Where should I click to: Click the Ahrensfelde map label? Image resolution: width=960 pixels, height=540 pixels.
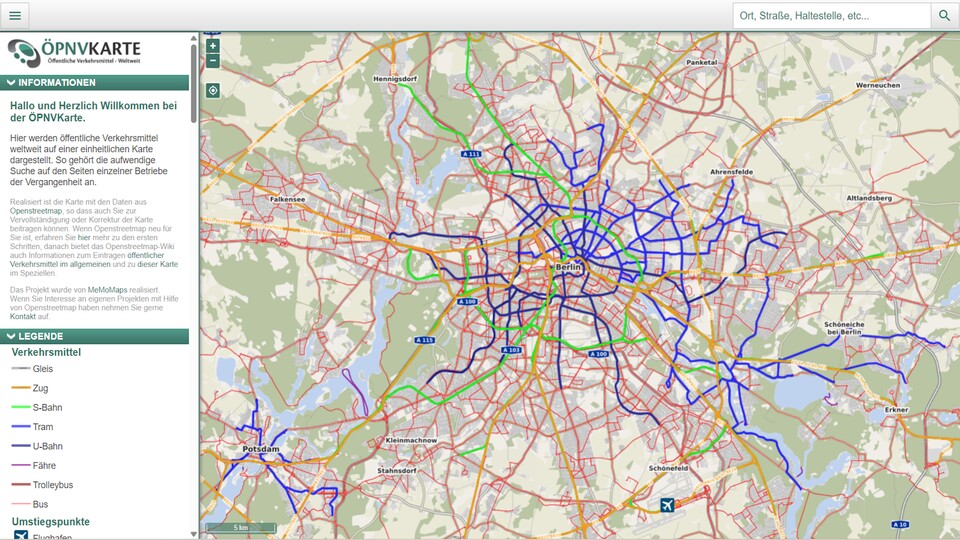tap(732, 172)
